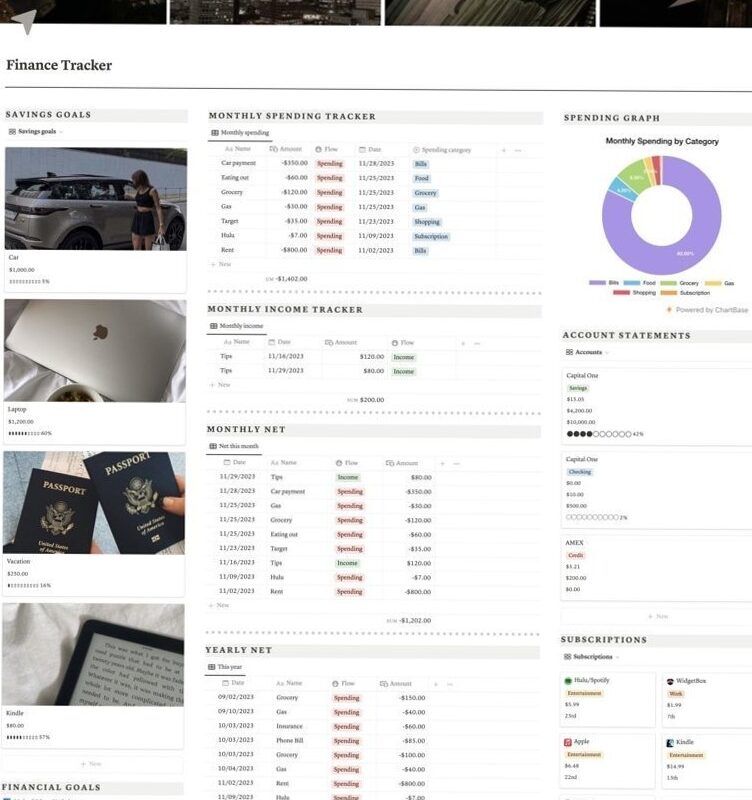Open the Hulu/Spotify subscription card

[608, 699]
